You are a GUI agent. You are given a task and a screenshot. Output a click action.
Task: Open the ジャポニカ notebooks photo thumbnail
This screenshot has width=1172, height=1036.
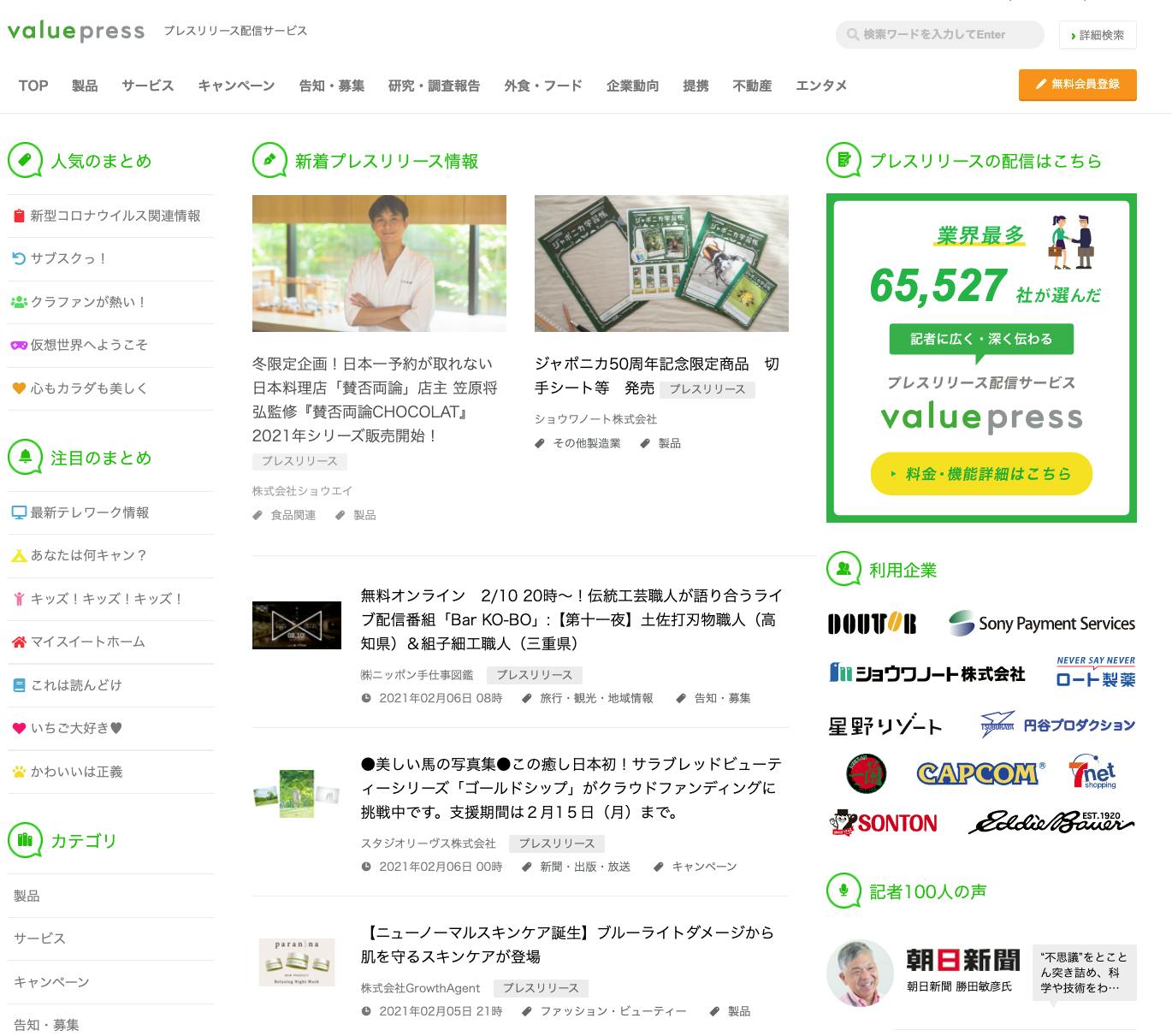point(661,263)
